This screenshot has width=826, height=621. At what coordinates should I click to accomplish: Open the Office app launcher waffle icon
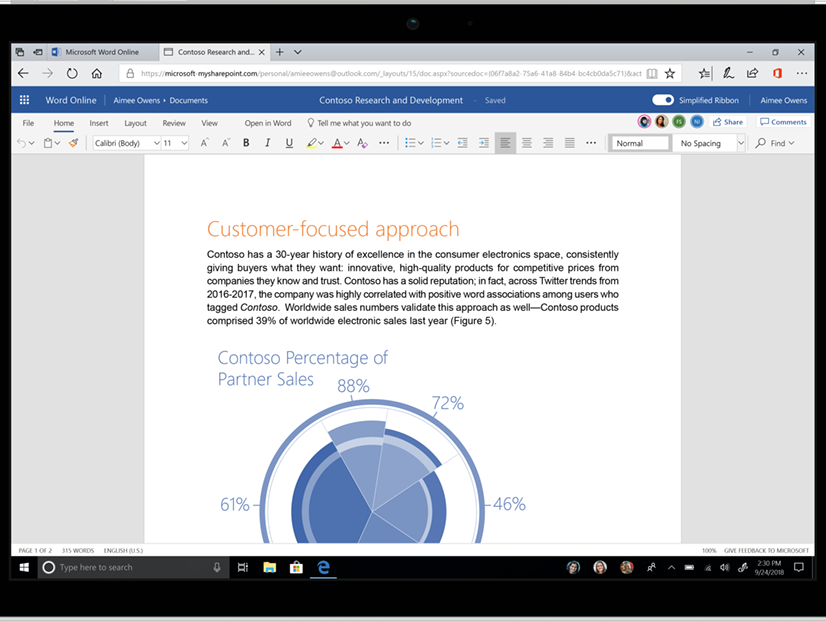point(24,100)
